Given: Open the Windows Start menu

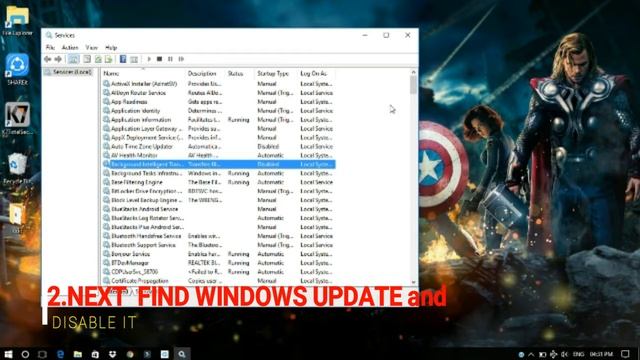Looking at the screenshot, I should coord(8,354).
